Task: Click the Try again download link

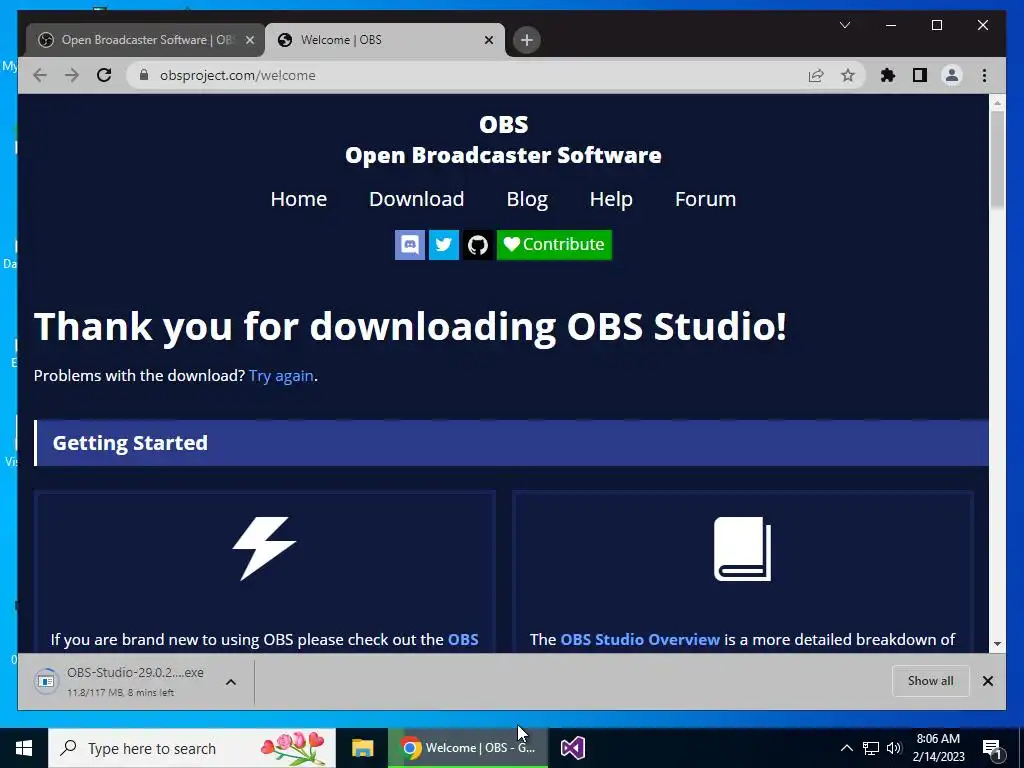Action: pyautogui.click(x=281, y=376)
